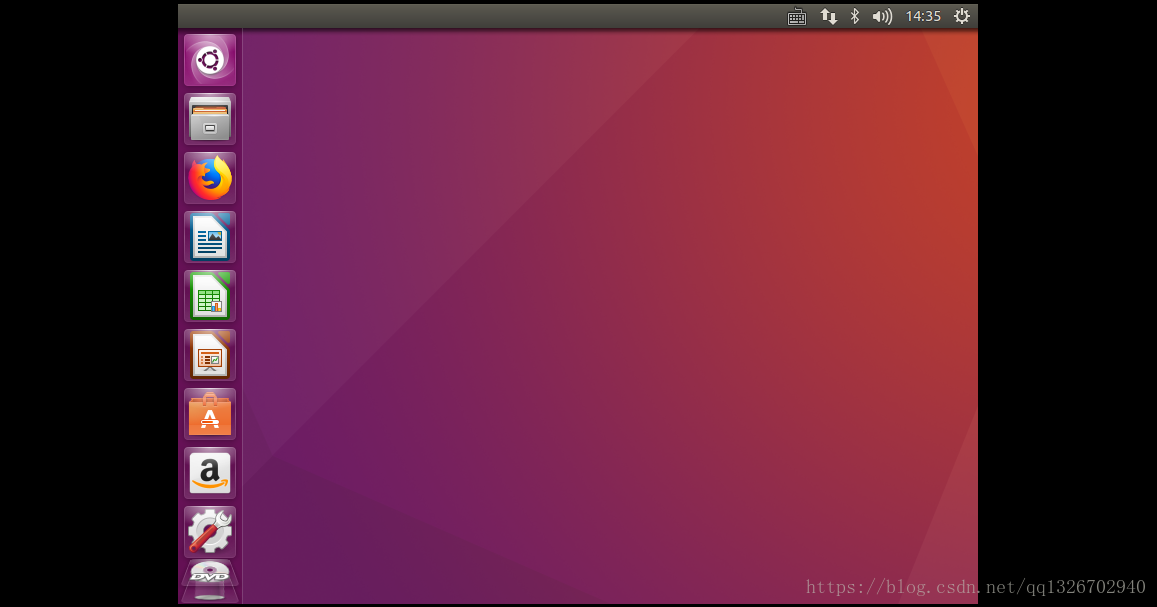Open System Settings wrench-and-gear icon
The image size is (1157, 607).
(210, 532)
